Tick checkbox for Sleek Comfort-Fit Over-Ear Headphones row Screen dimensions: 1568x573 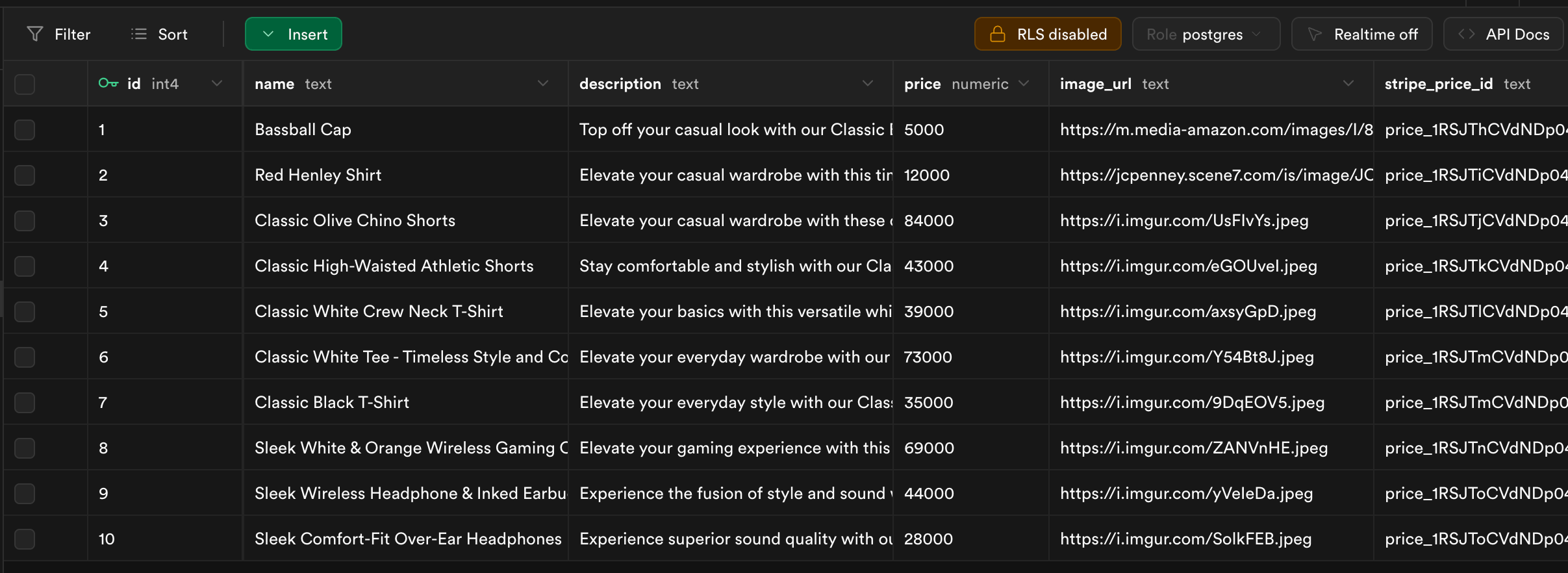click(25, 539)
